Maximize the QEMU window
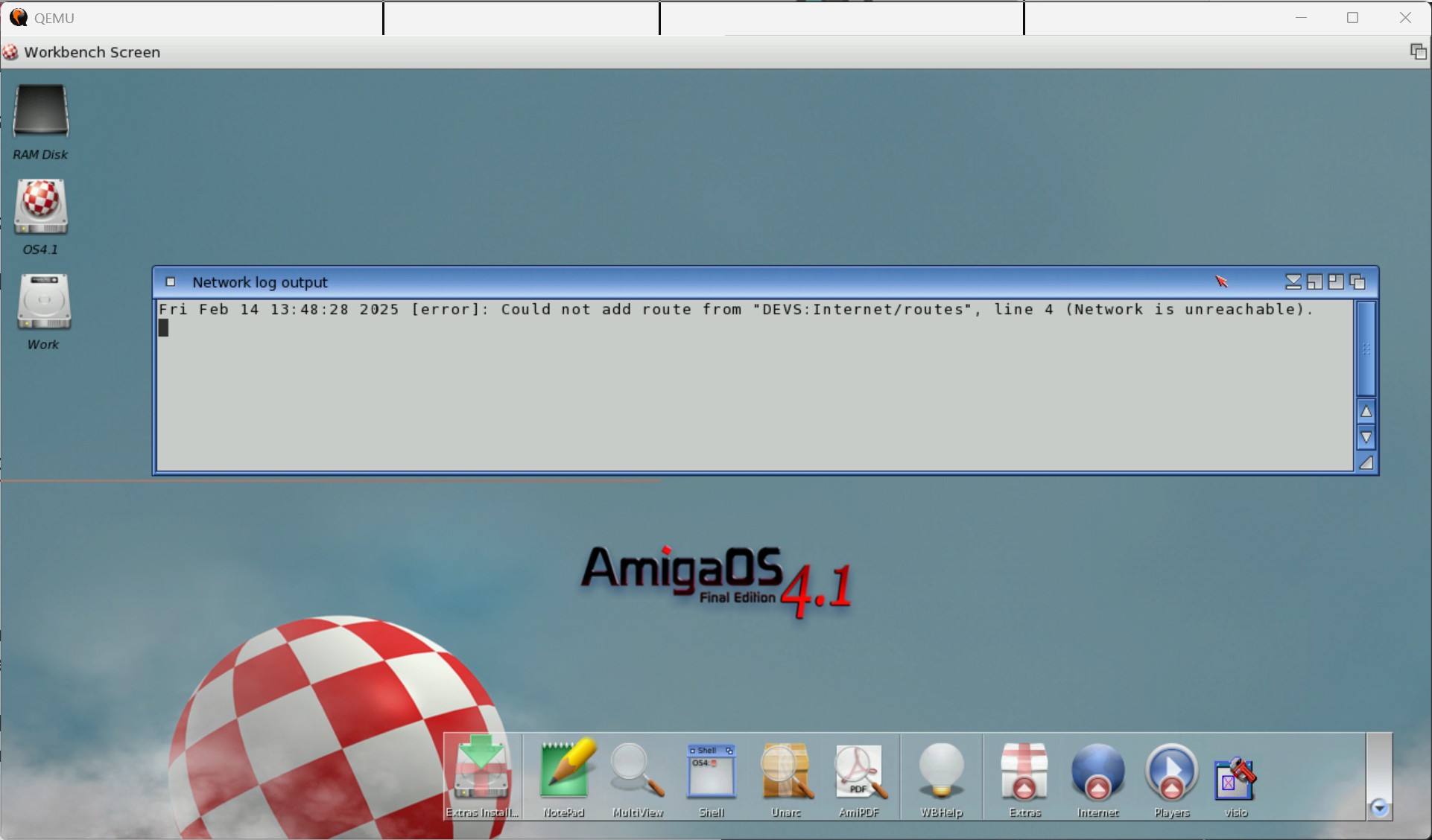 1353,18
